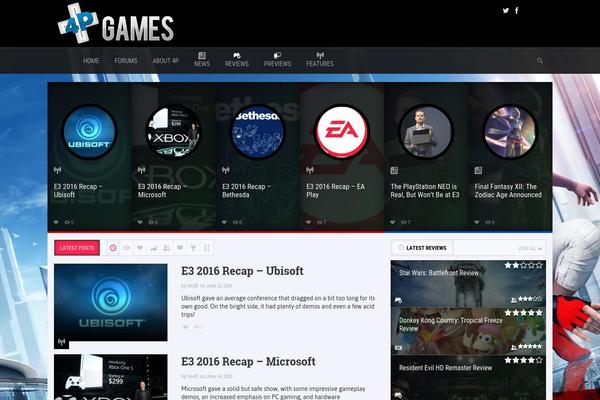This screenshot has width=600, height=400.
Task: Open carousel post E3 2016 Recap – Microsoft
Action: coord(162,191)
